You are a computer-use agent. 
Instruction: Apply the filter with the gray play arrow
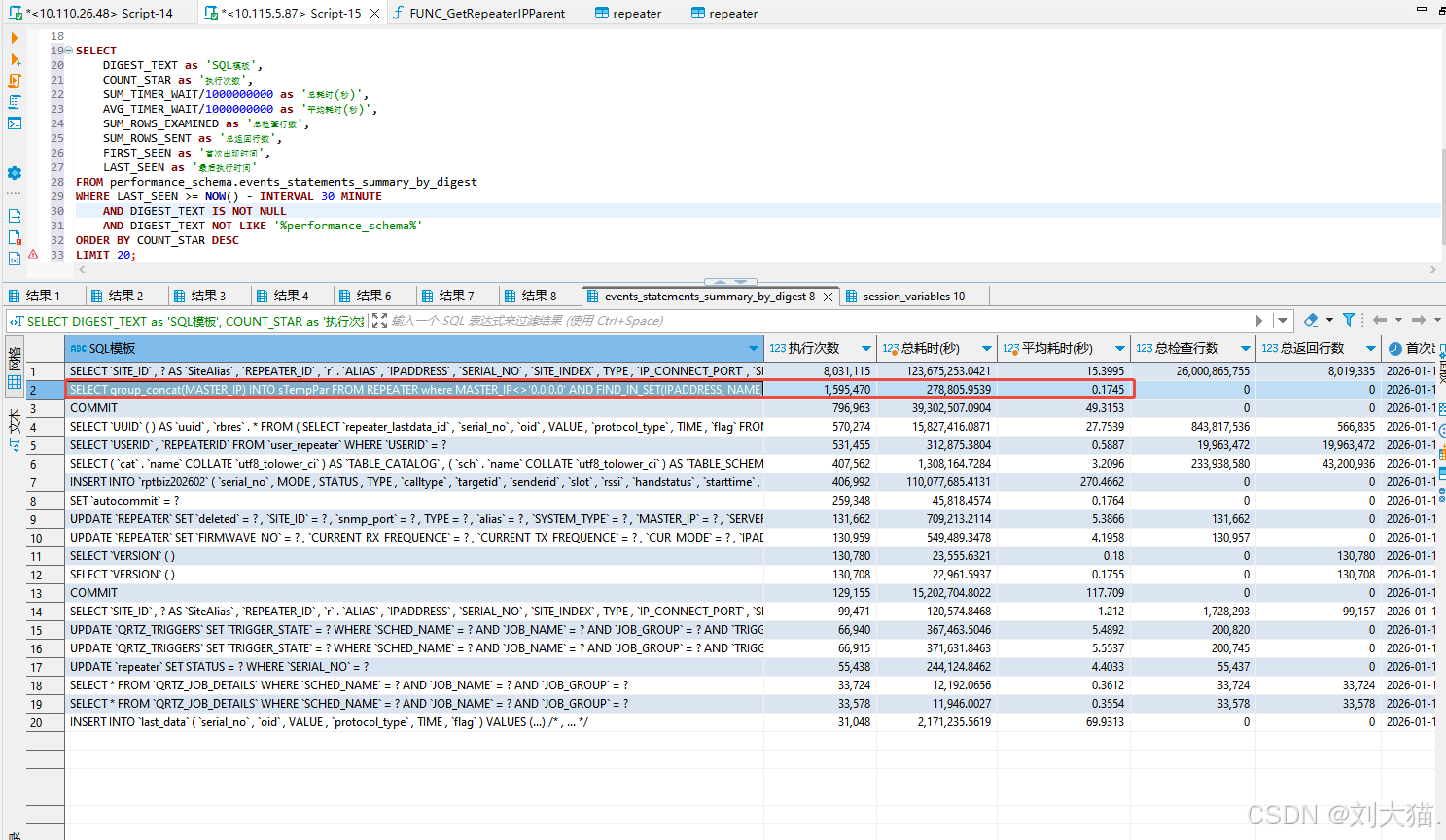click(x=1259, y=320)
